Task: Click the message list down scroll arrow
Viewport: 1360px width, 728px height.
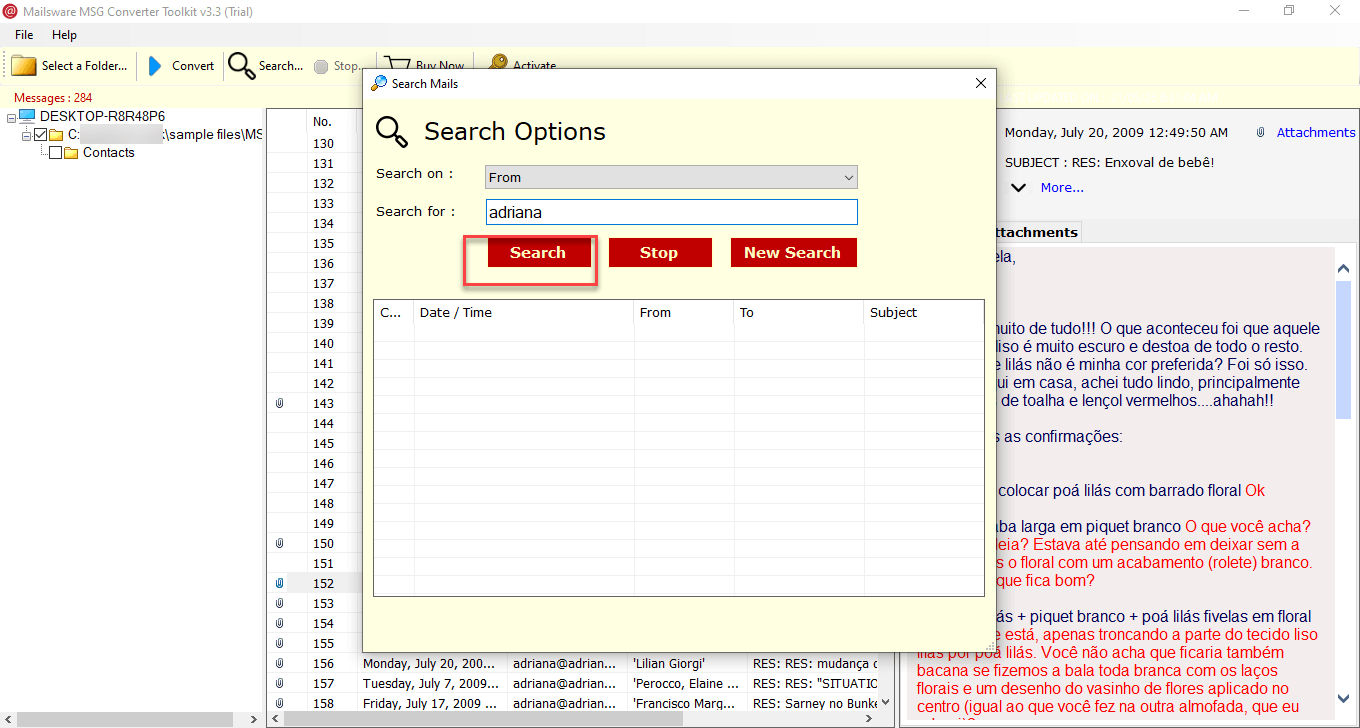Action: (884, 703)
